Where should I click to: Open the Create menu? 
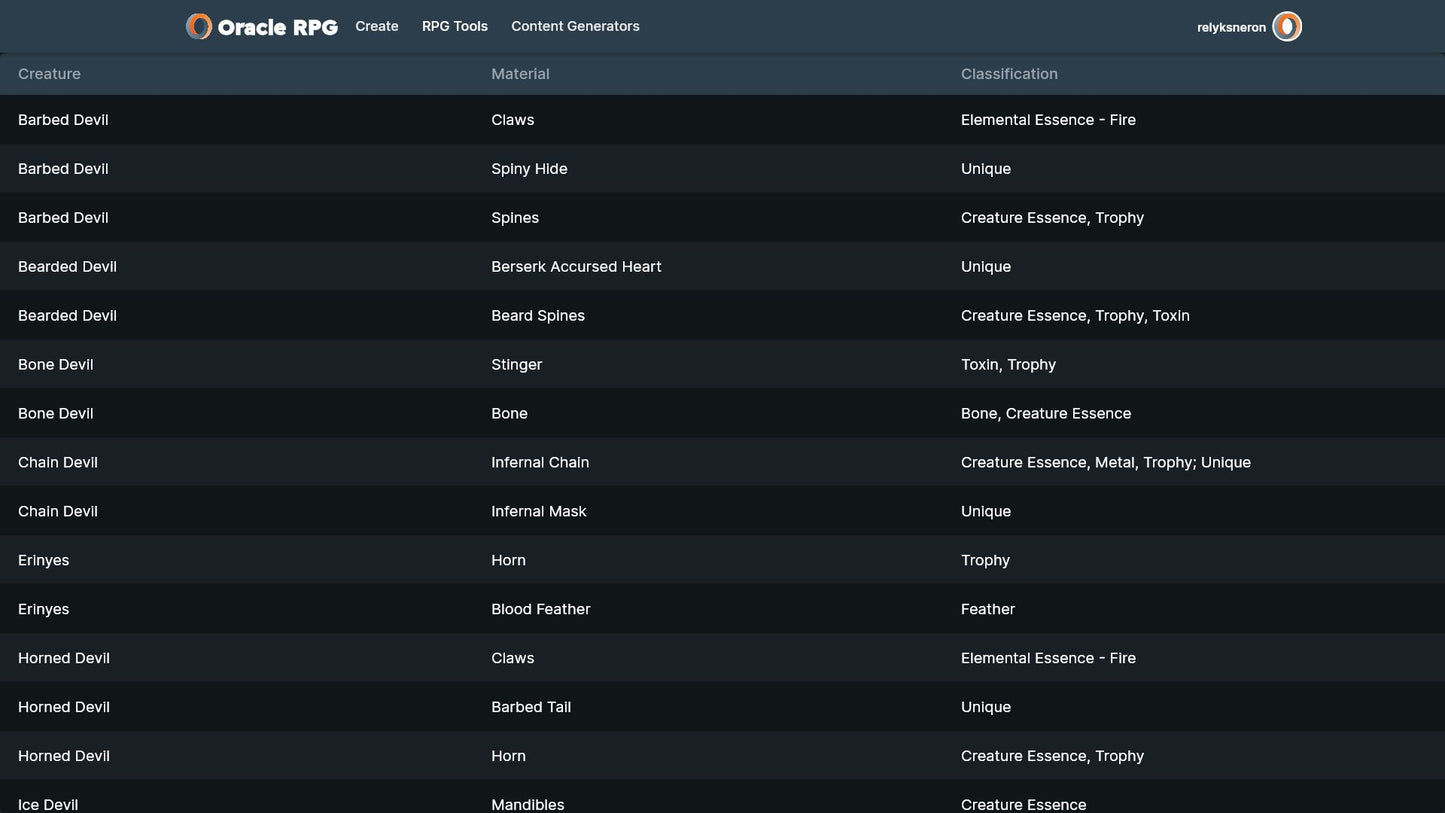(x=377, y=27)
